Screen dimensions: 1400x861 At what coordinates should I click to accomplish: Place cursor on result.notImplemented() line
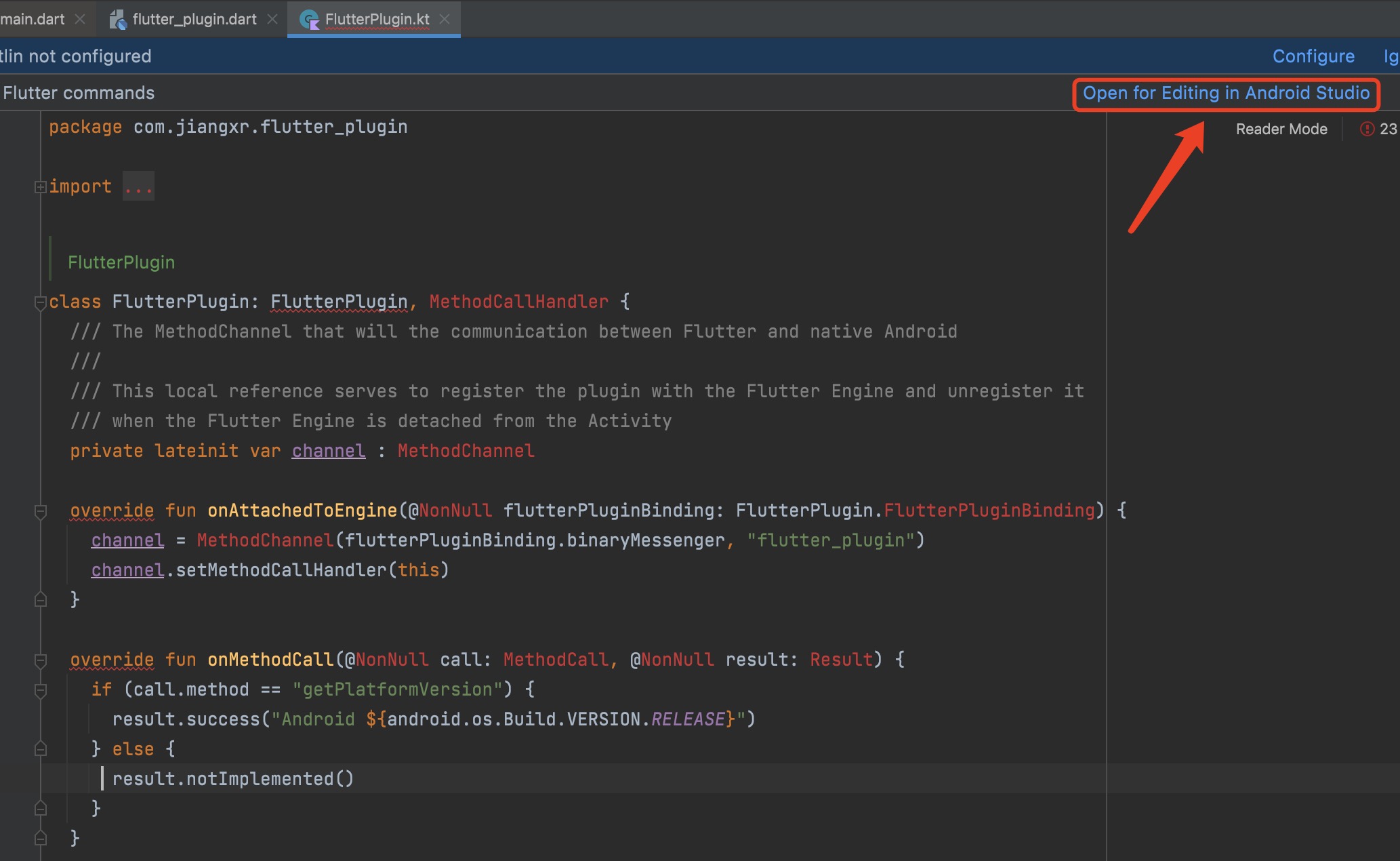tap(233, 779)
